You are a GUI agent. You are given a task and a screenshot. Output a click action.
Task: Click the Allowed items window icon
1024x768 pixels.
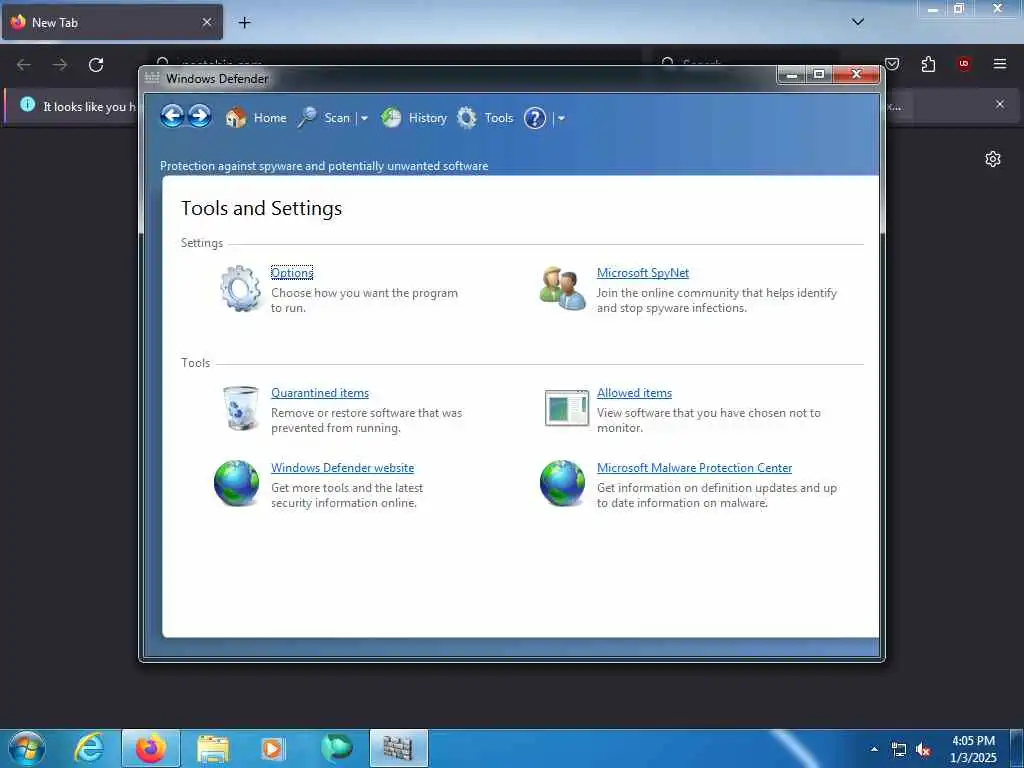coord(566,408)
